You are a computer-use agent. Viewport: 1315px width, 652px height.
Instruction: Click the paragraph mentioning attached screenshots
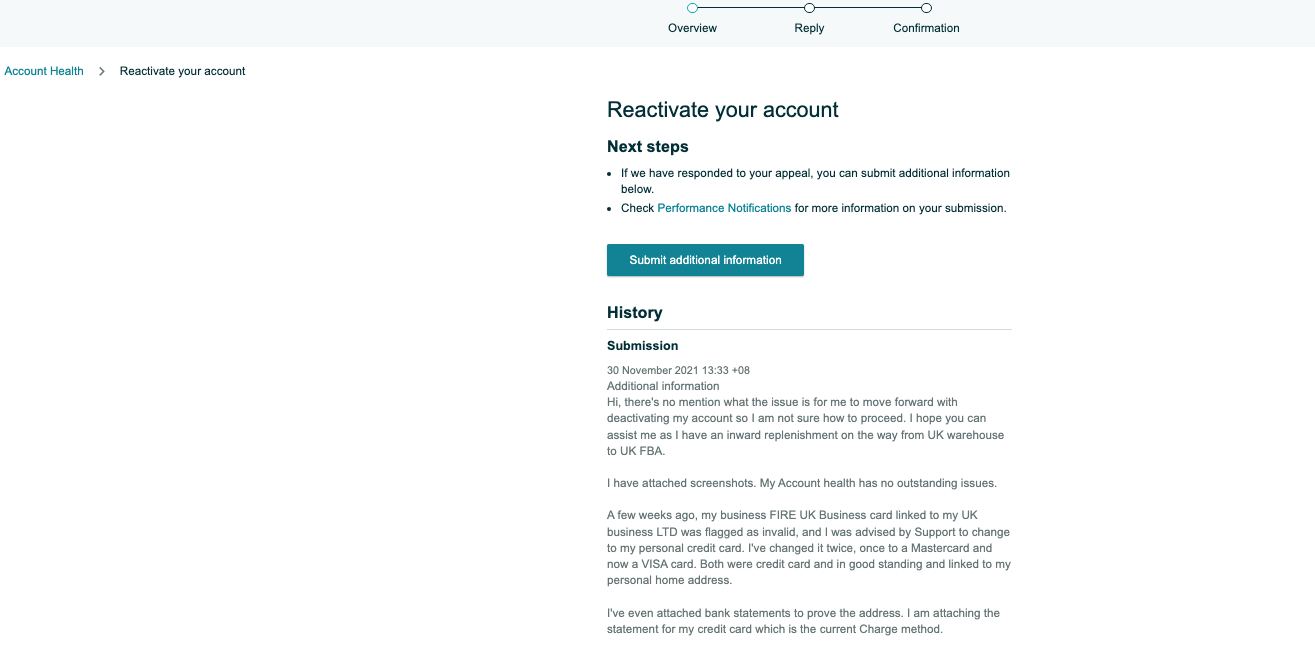802,483
